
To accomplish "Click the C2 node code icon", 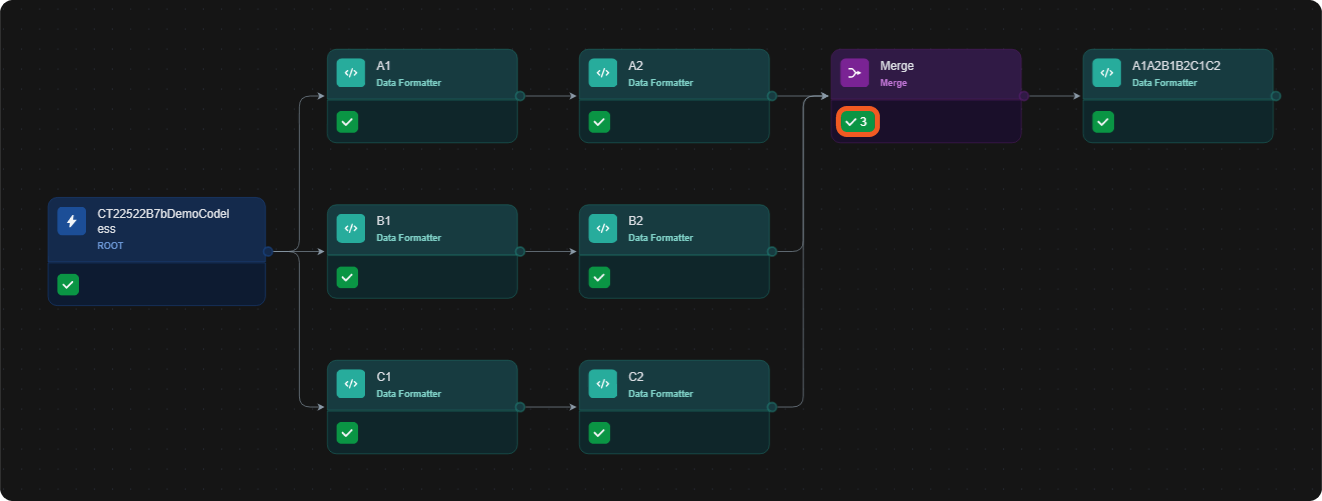I will pyautogui.click(x=603, y=384).
